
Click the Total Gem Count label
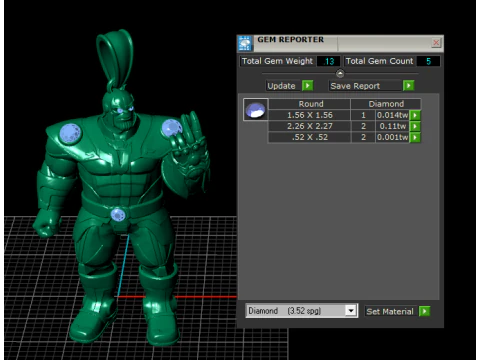pyautogui.click(x=379, y=61)
